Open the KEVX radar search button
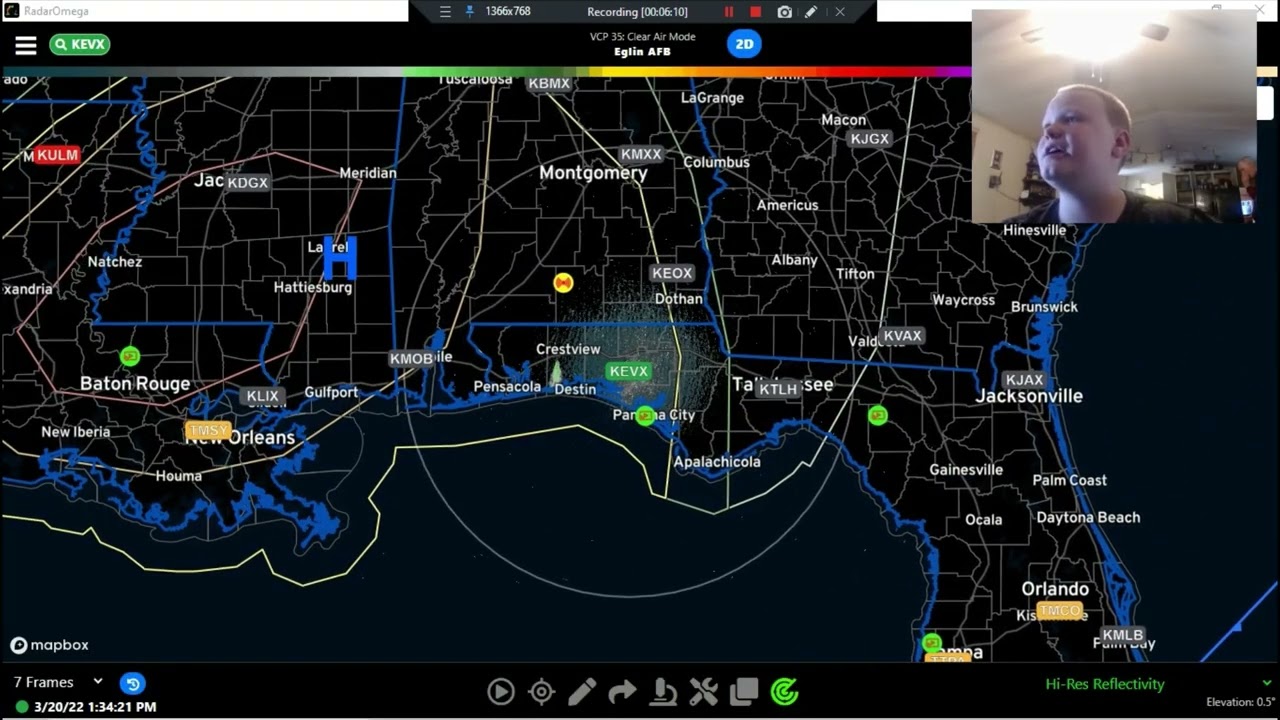Viewport: 1280px width, 720px height. coord(79,45)
